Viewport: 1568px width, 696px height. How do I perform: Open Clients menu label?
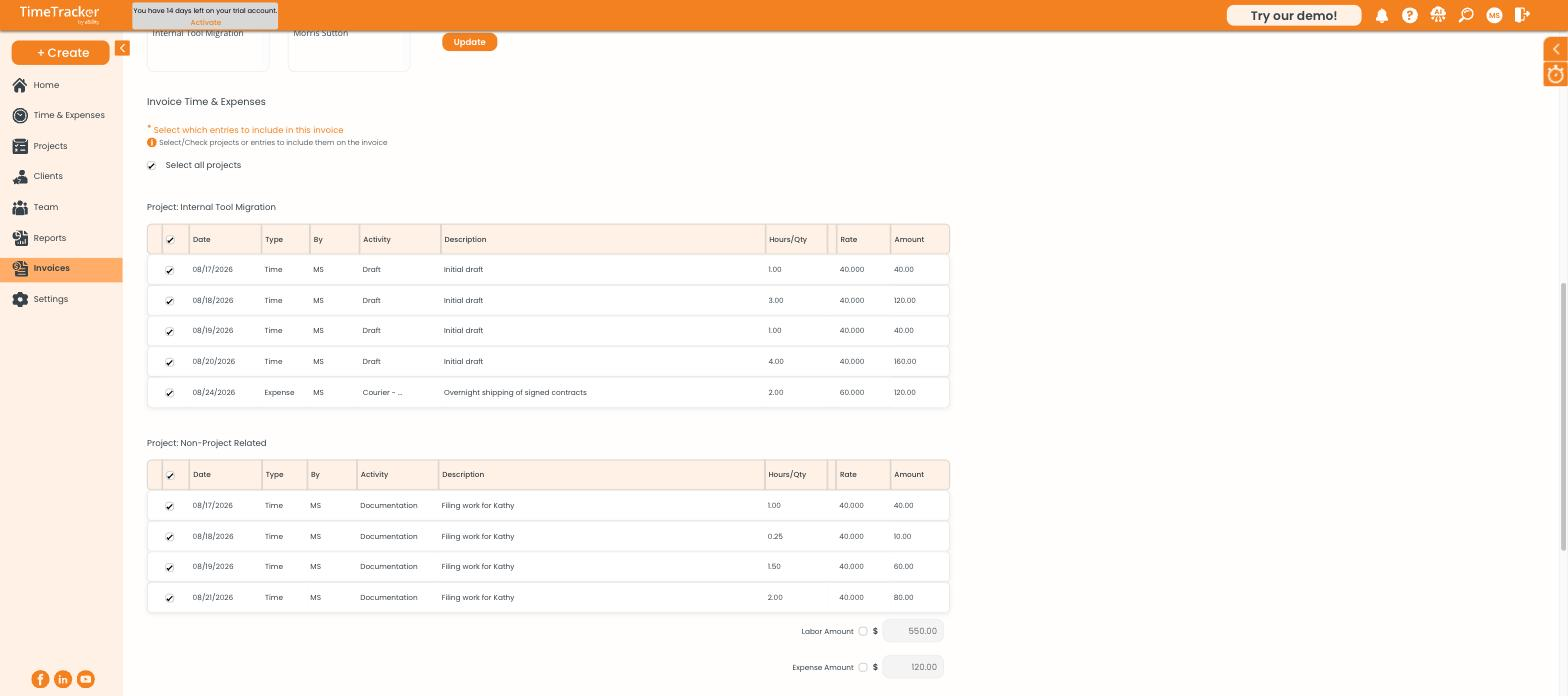(48, 176)
